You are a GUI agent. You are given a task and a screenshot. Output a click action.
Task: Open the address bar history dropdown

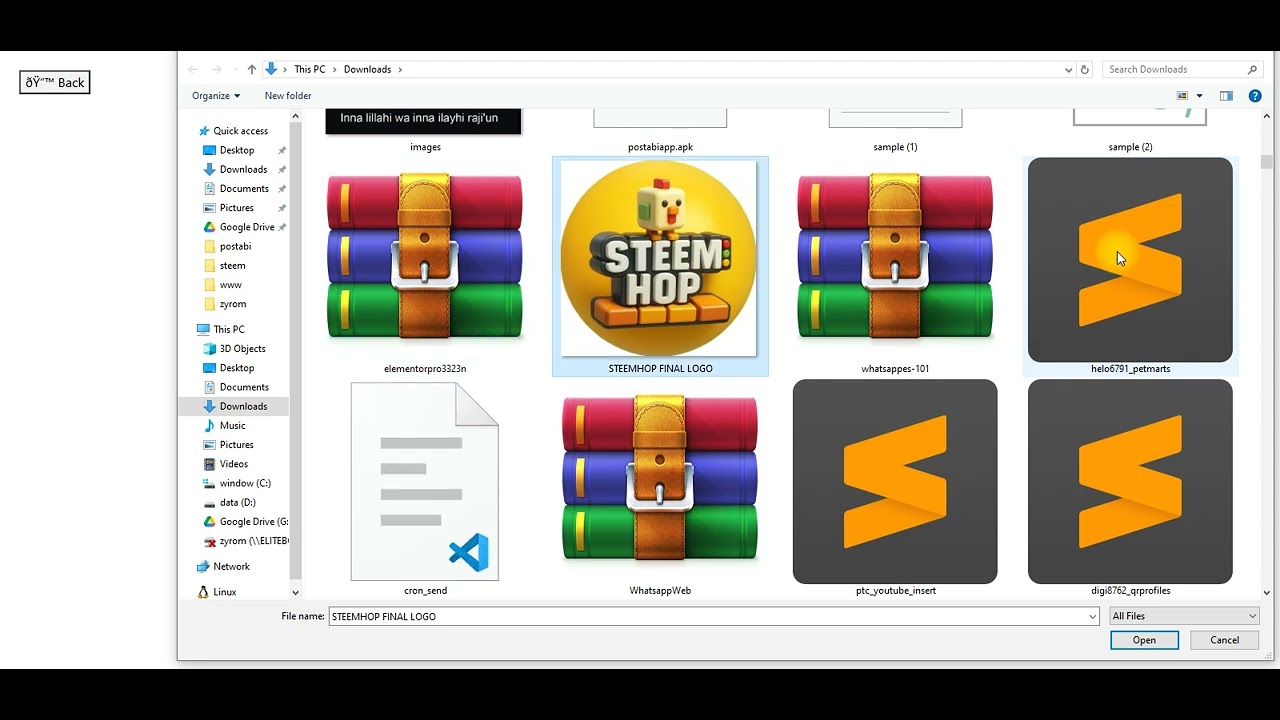(x=1068, y=70)
